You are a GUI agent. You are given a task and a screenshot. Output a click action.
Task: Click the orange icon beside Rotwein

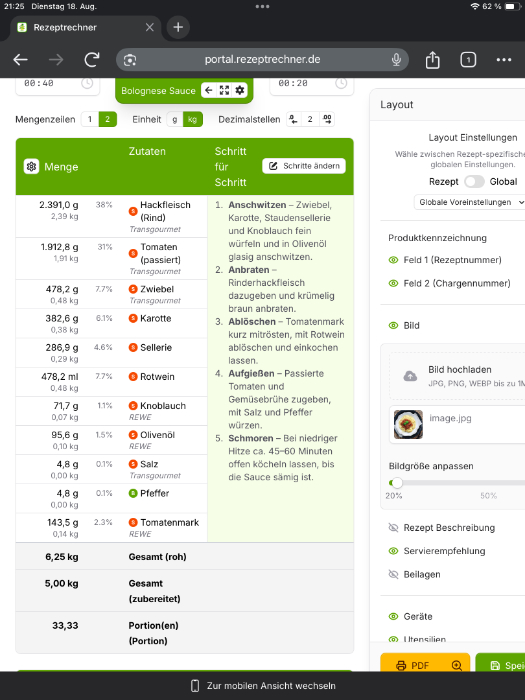(x=133, y=376)
